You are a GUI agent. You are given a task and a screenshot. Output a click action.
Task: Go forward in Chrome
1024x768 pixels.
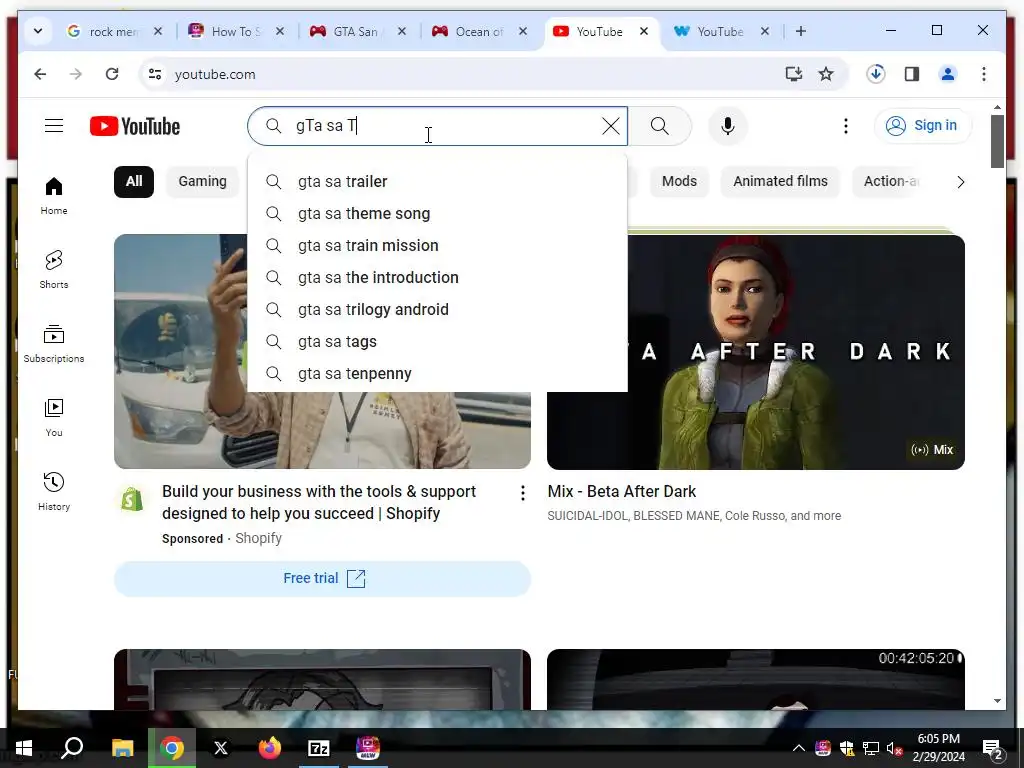pos(76,74)
